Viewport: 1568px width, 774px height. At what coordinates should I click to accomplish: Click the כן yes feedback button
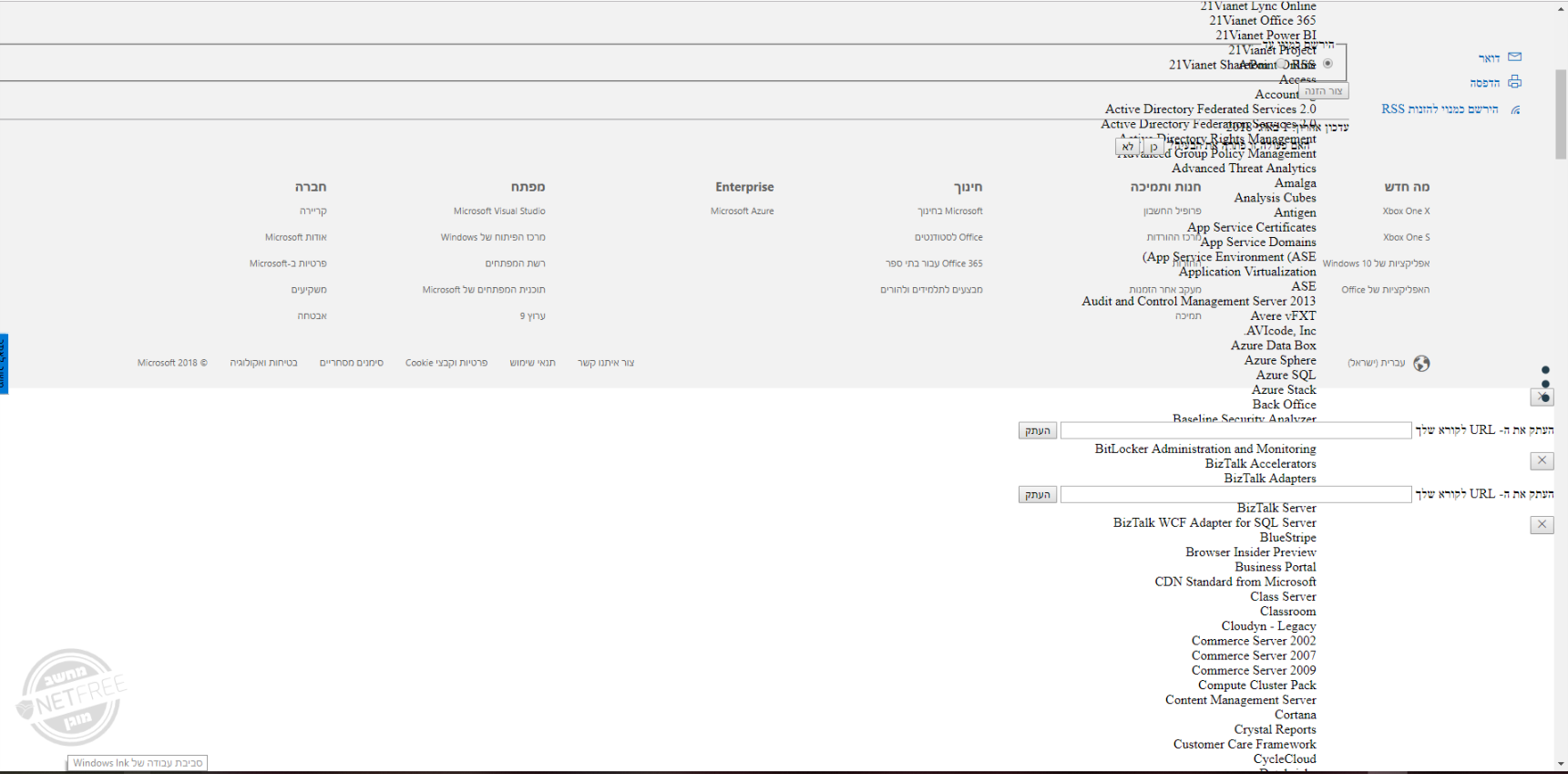click(1153, 147)
